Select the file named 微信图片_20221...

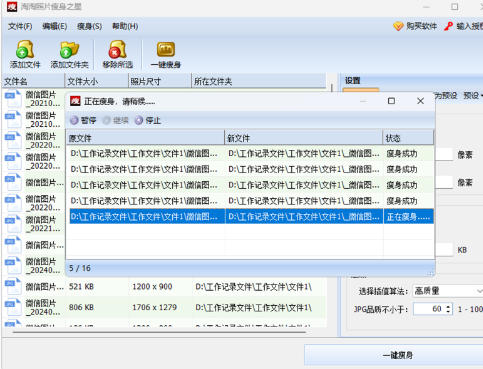(43, 224)
